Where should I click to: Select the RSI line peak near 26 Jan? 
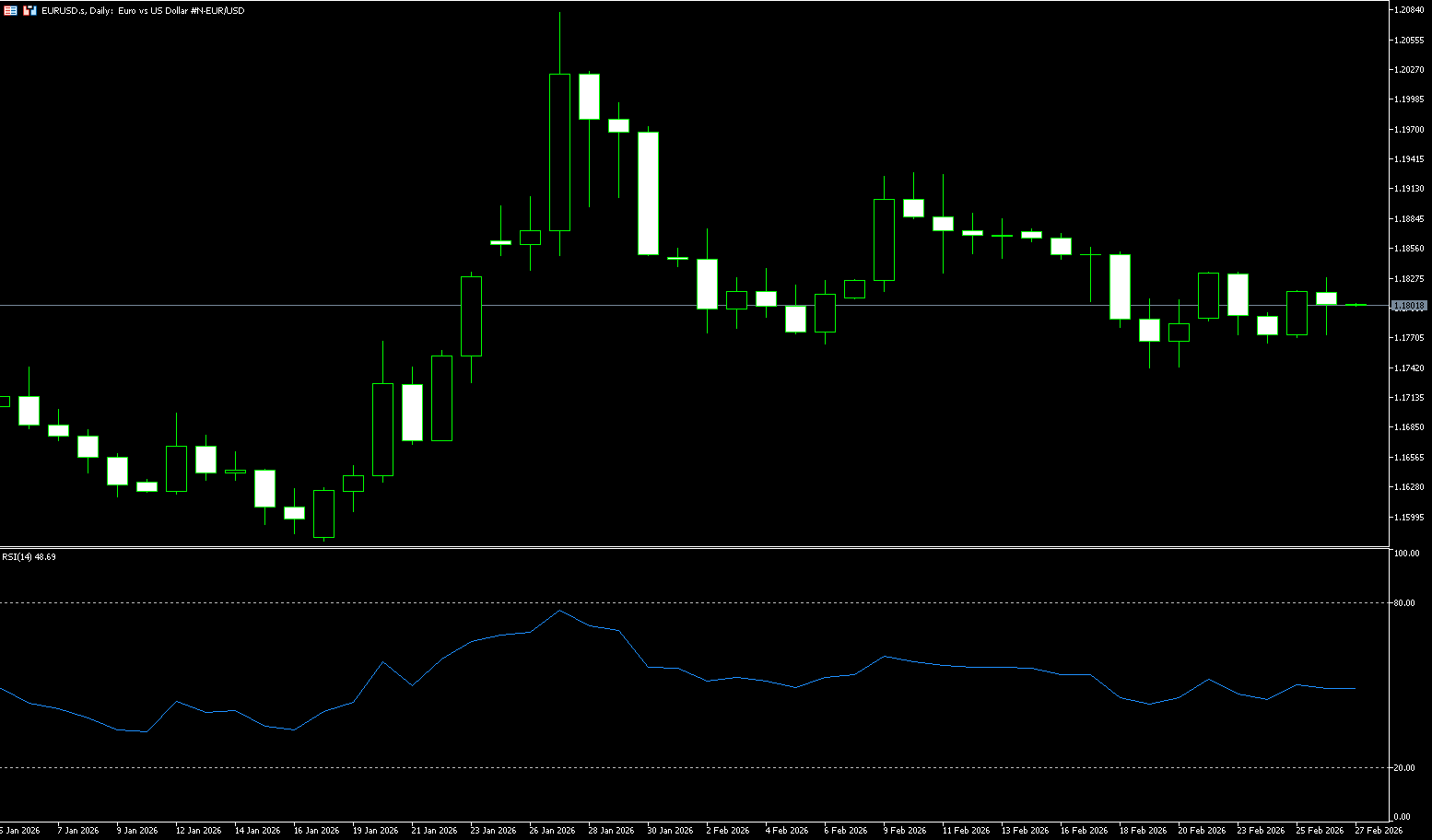[x=559, y=611]
